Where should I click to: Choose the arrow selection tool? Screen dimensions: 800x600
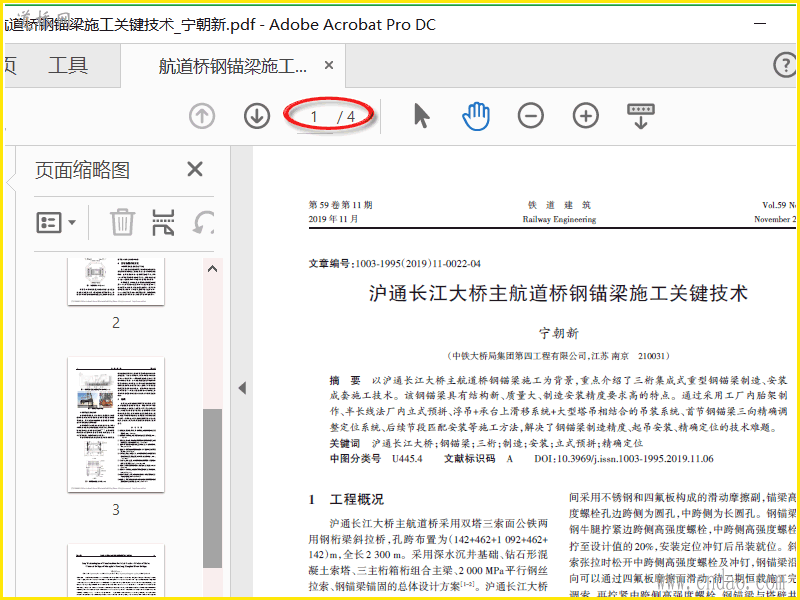coord(421,116)
